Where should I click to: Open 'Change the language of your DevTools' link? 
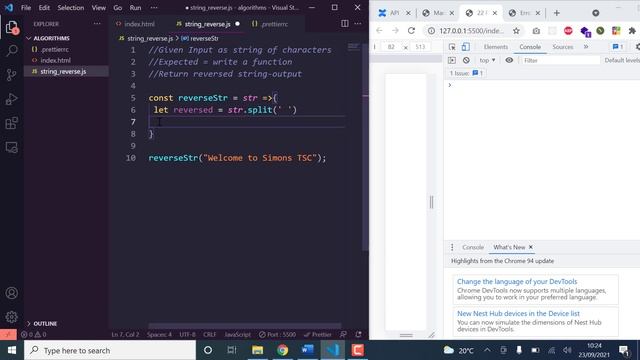pyautogui.click(x=517, y=282)
